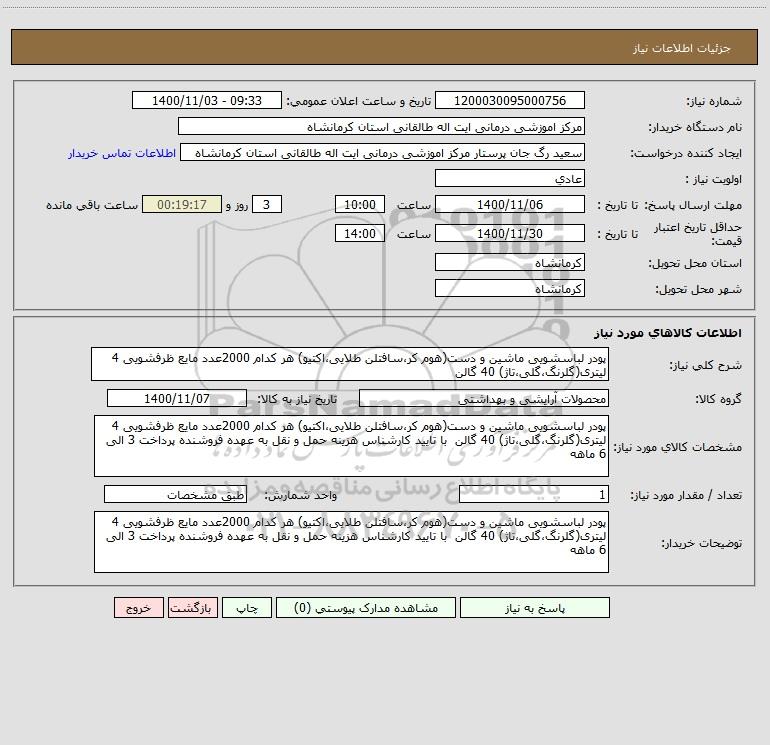Viewport: 770px width, 745px height.
Task: Click the حداقل تاریخ اعتبار قیمت label
Action: coord(698,234)
